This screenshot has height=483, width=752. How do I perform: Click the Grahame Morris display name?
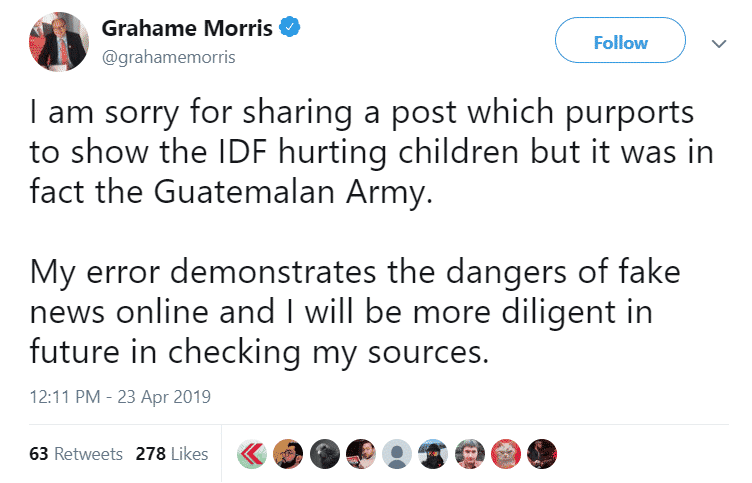[188, 28]
